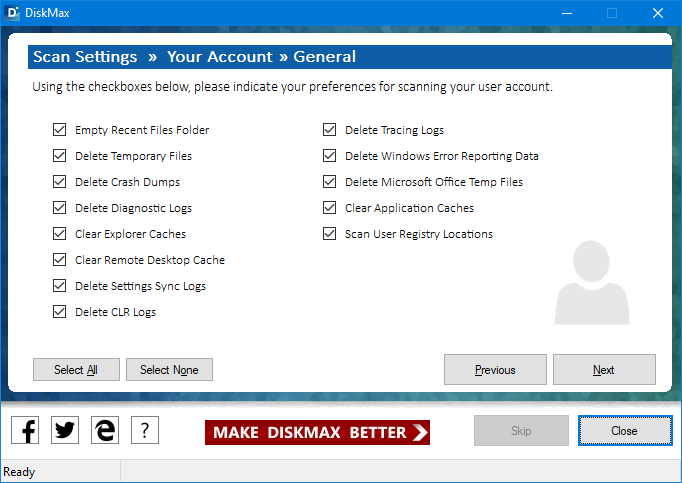Open help with the question mark icon

(x=145, y=430)
